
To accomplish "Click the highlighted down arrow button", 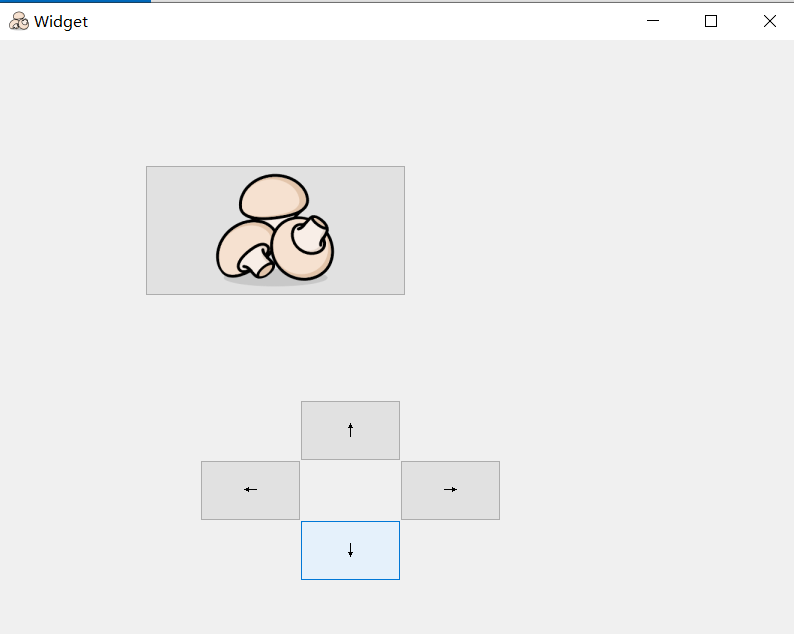I will tap(350, 550).
